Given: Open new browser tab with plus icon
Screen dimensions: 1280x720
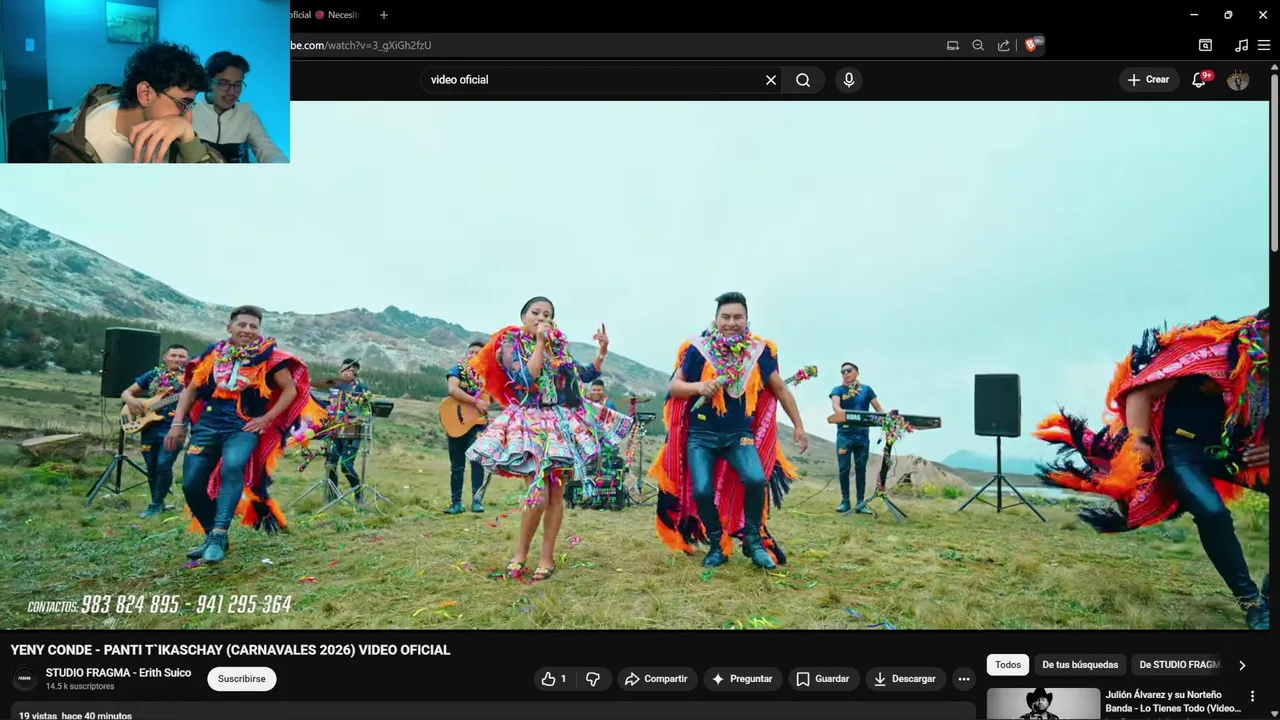Looking at the screenshot, I should [383, 15].
